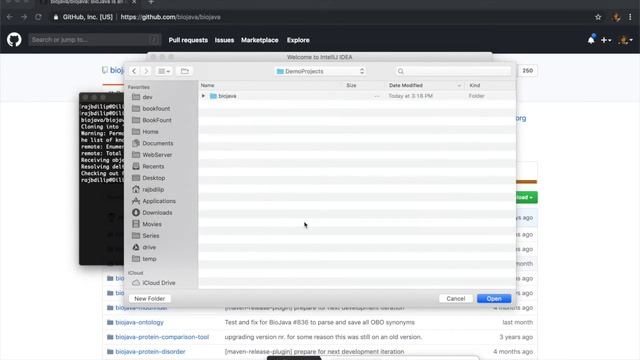The image size is (640, 360).
Task: Click browser forward button
Action: coord(24,17)
